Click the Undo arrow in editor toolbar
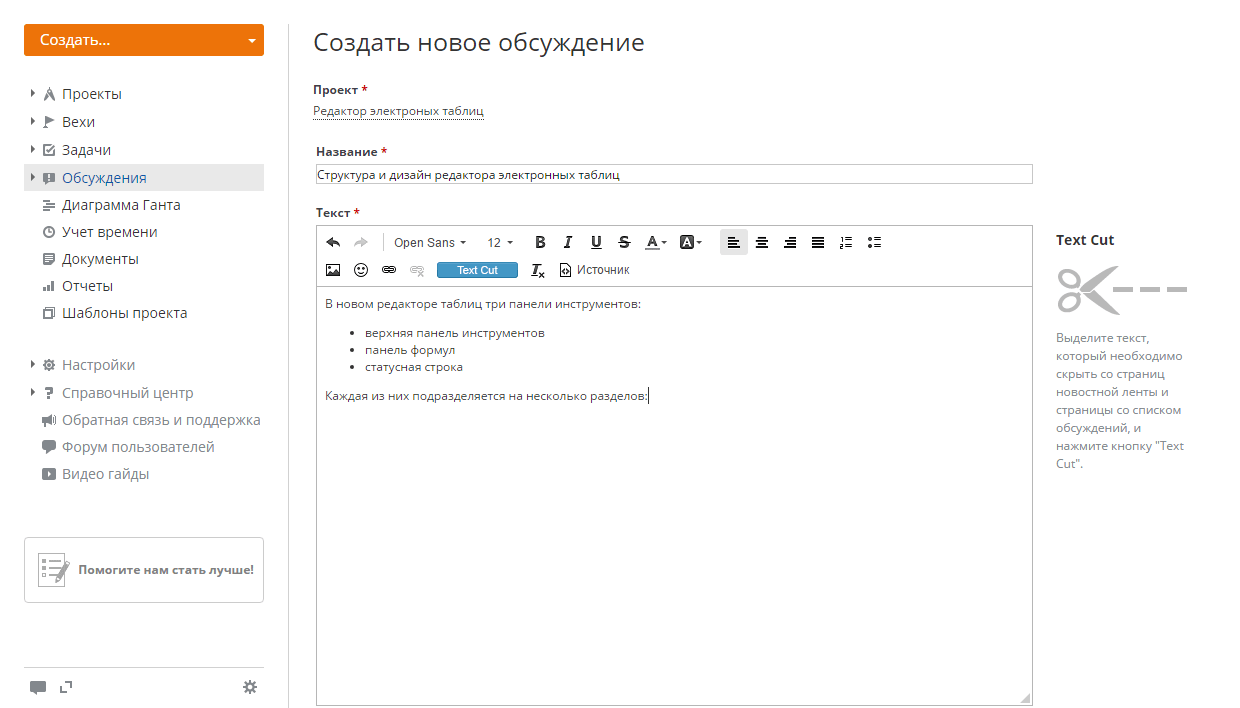 tap(333, 242)
